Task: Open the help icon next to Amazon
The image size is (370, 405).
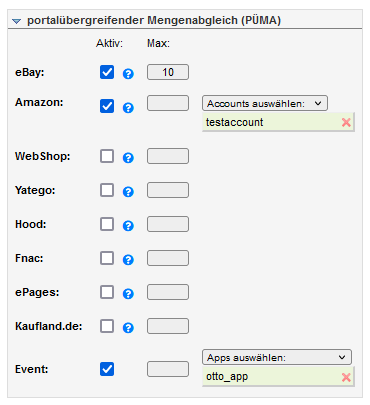Action: 128,108
